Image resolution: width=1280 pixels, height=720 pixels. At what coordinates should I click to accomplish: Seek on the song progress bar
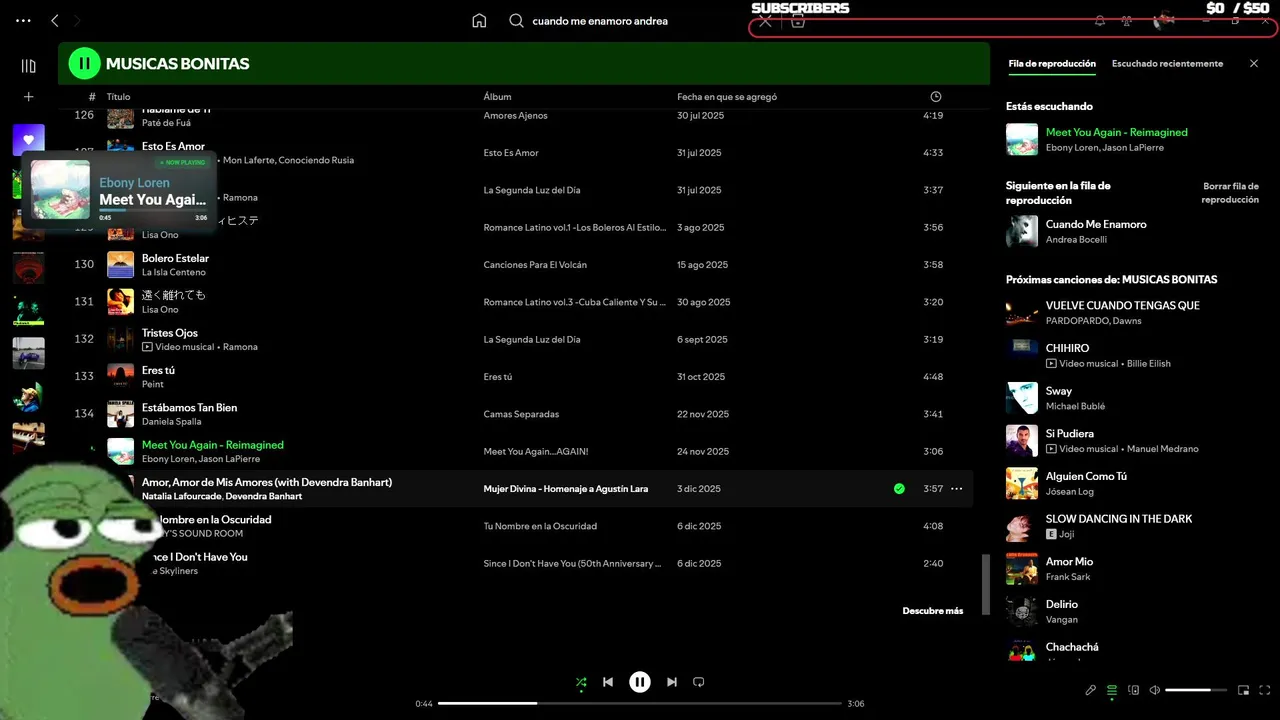tap(640, 704)
